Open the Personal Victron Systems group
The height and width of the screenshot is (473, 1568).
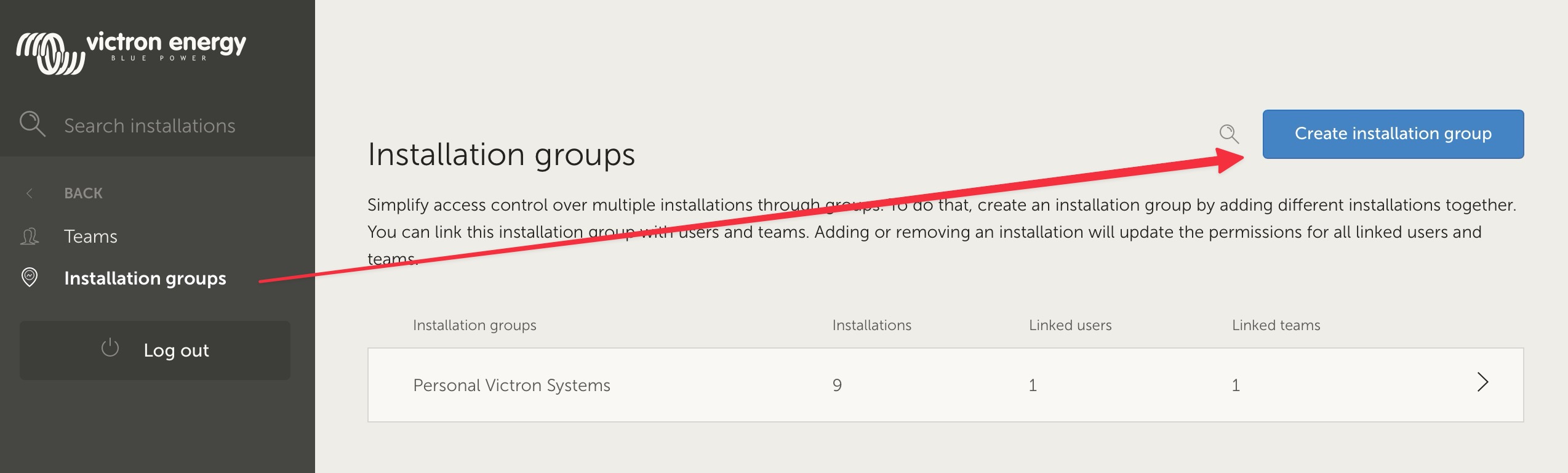[x=511, y=386]
